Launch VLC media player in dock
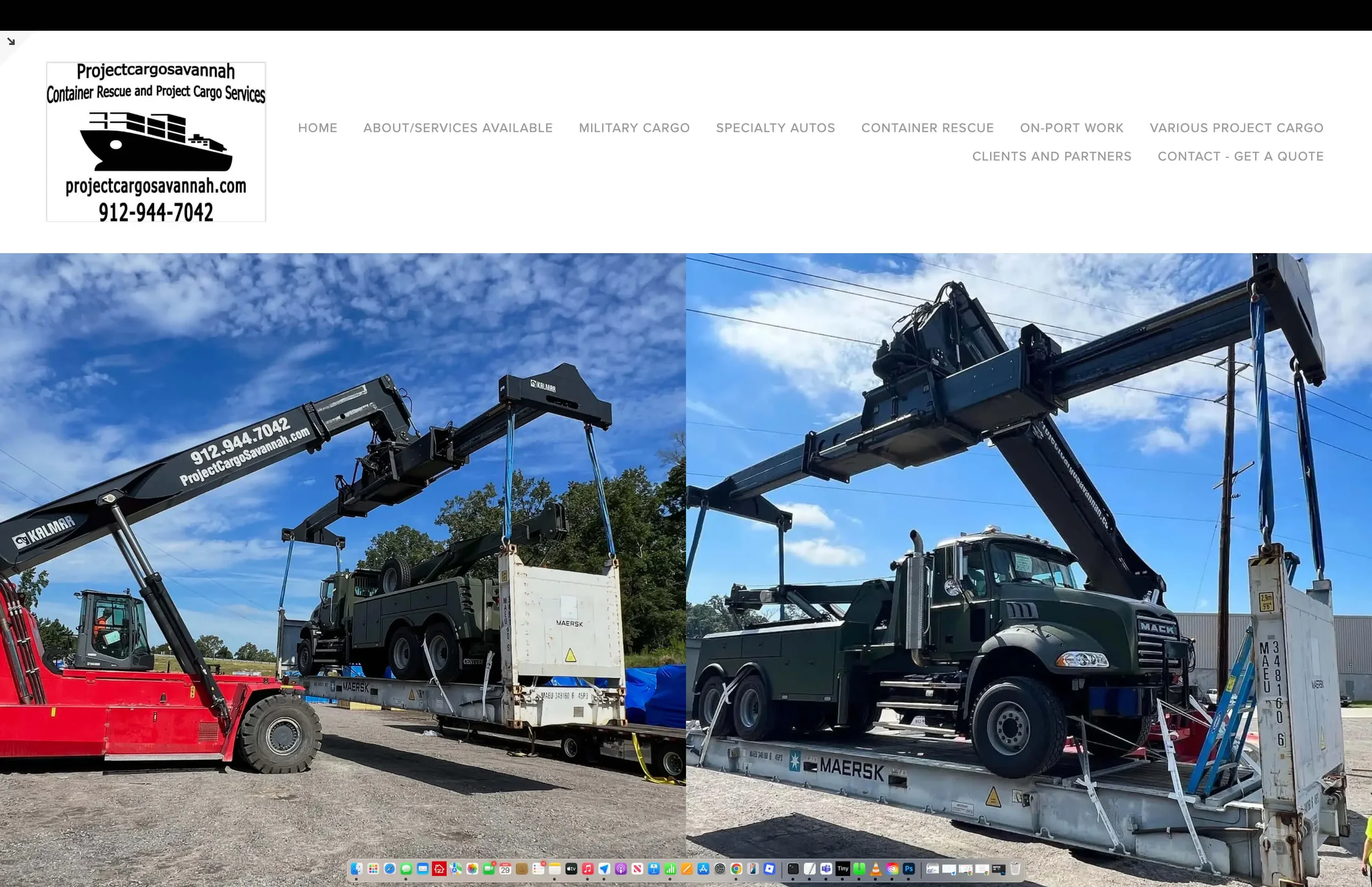The height and width of the screenshot is (887, 1372). pyautogui.click(x=876, y=868)
